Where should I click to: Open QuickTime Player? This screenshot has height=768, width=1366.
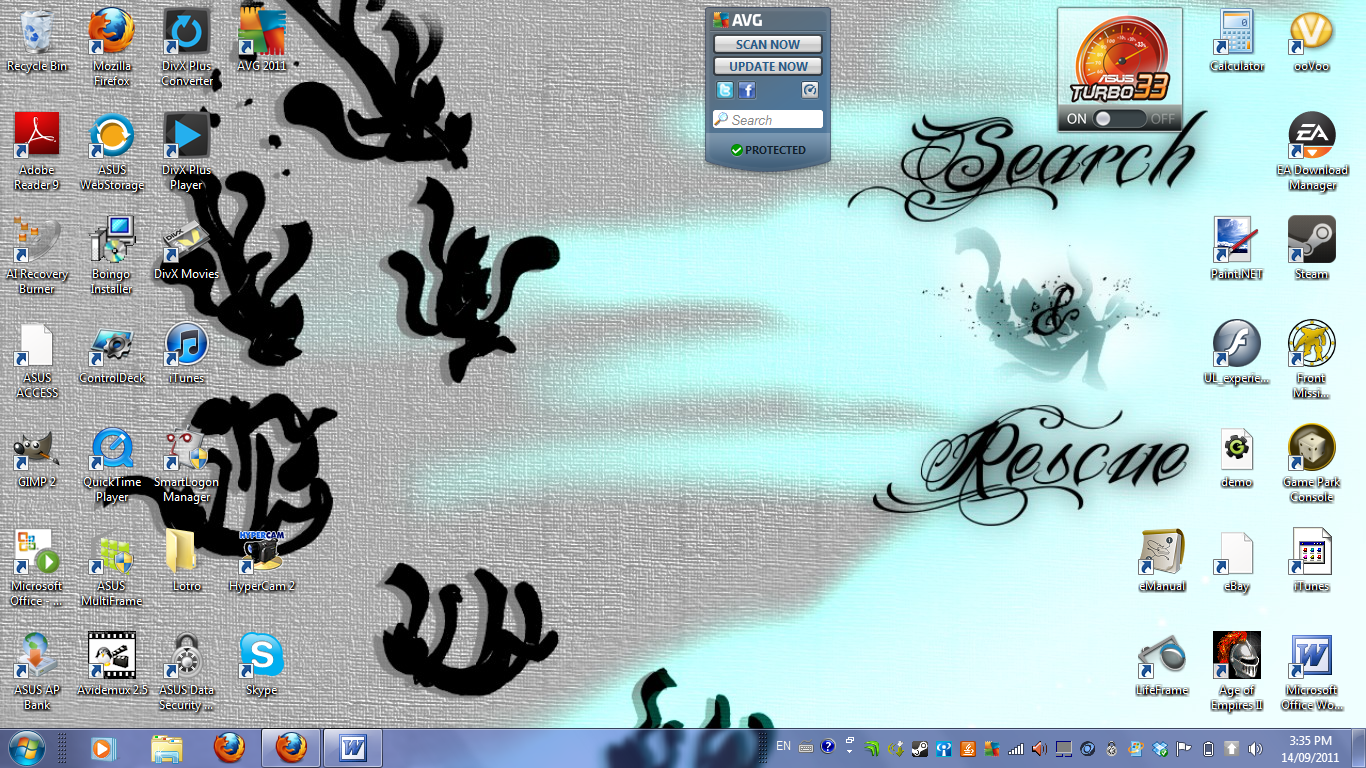pyautogui.click(x=111, y=452)
